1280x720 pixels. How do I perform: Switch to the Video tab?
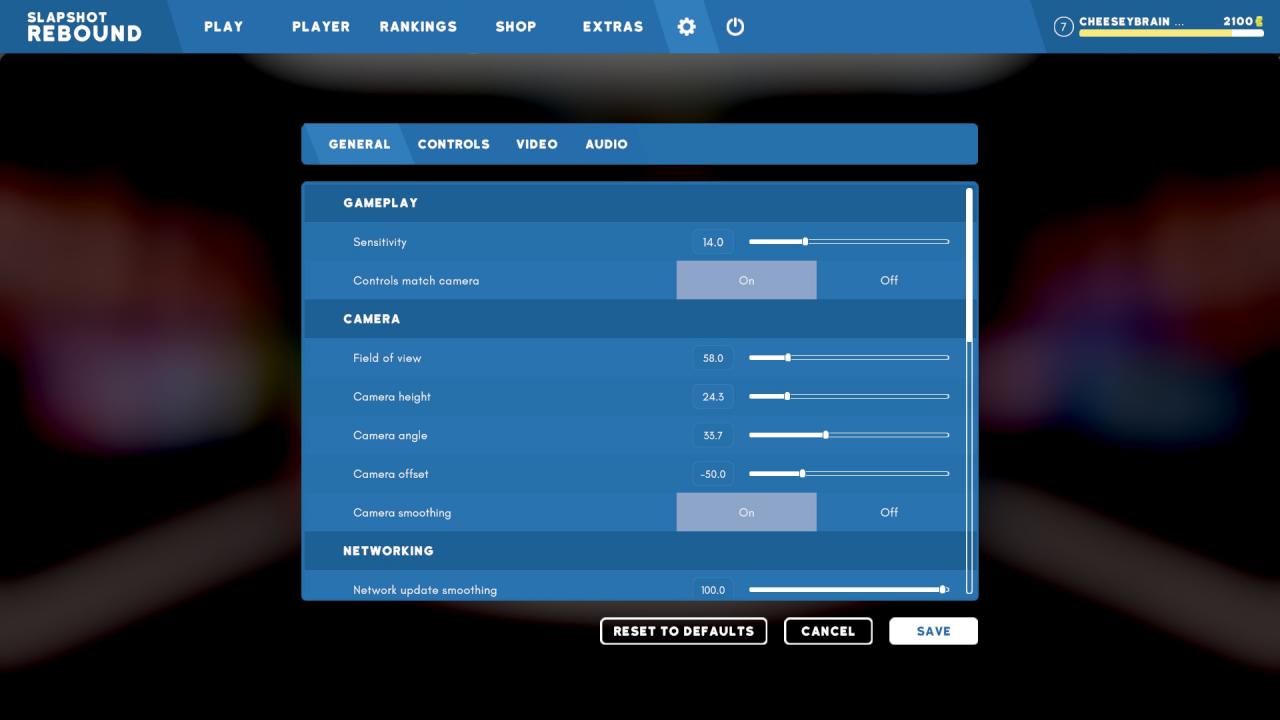[x=537, y=144]
